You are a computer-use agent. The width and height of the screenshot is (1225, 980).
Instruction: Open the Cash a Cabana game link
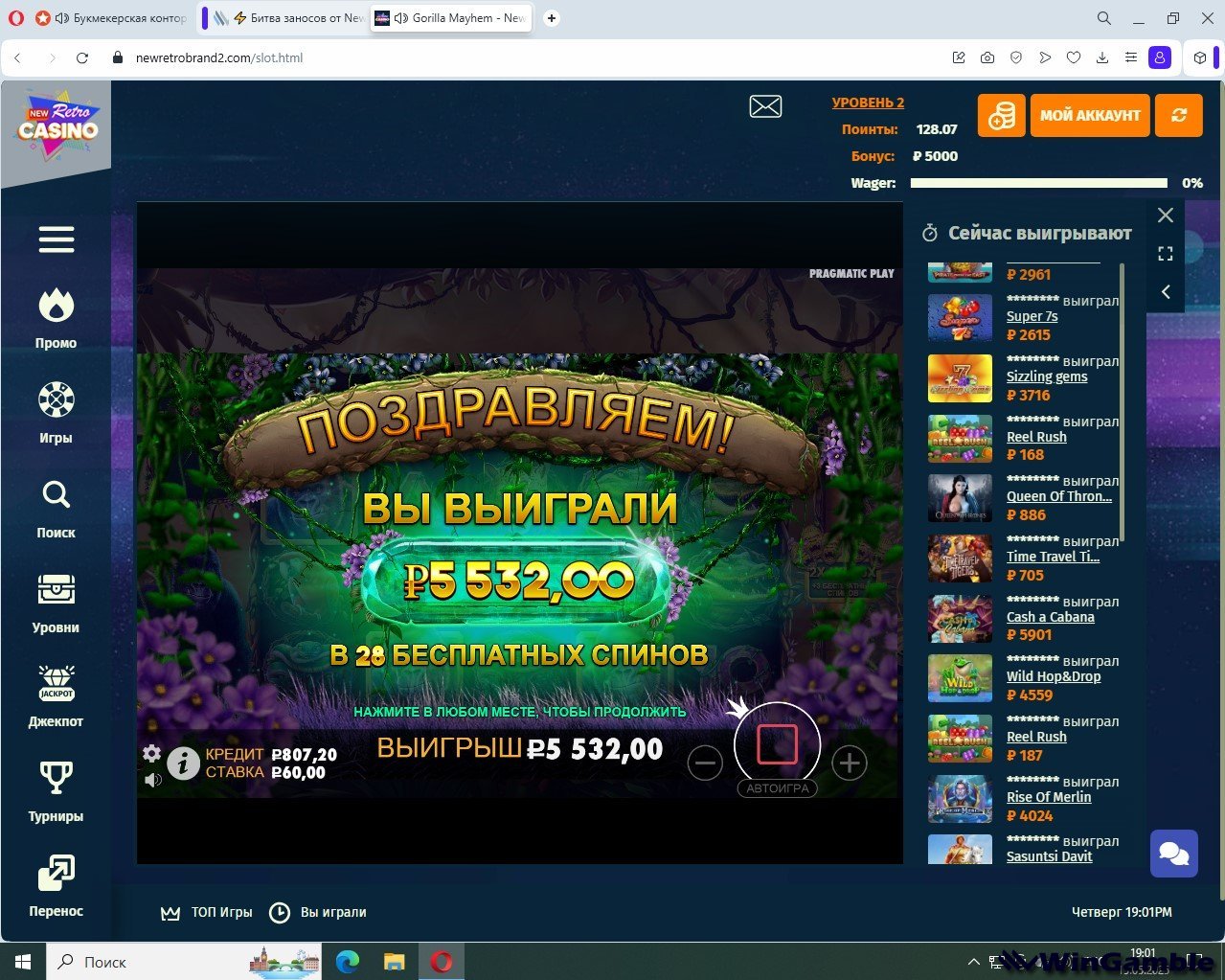pyautogui.click(x=1050, y=617)
